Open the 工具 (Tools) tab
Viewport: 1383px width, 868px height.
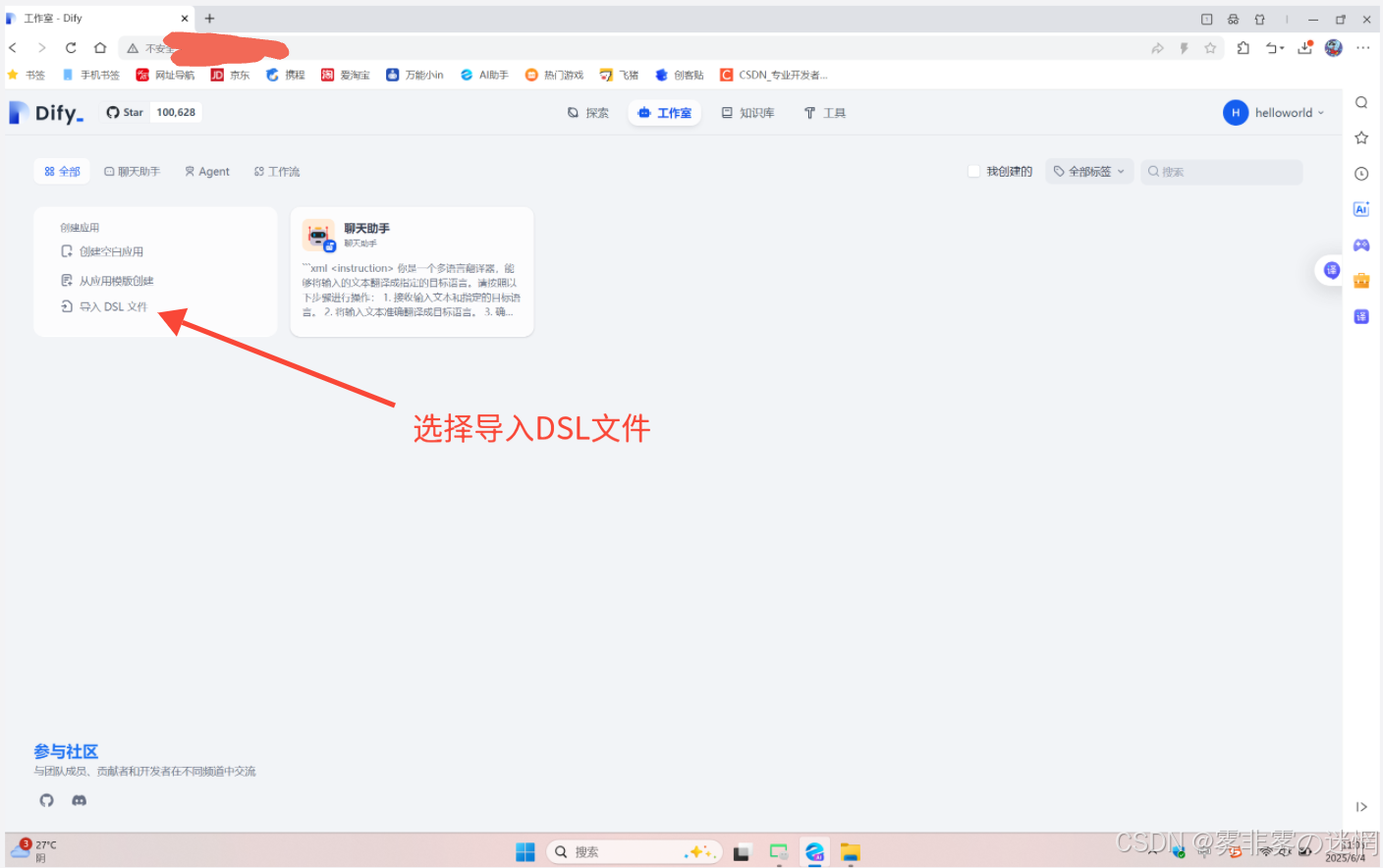coord(825,113)
